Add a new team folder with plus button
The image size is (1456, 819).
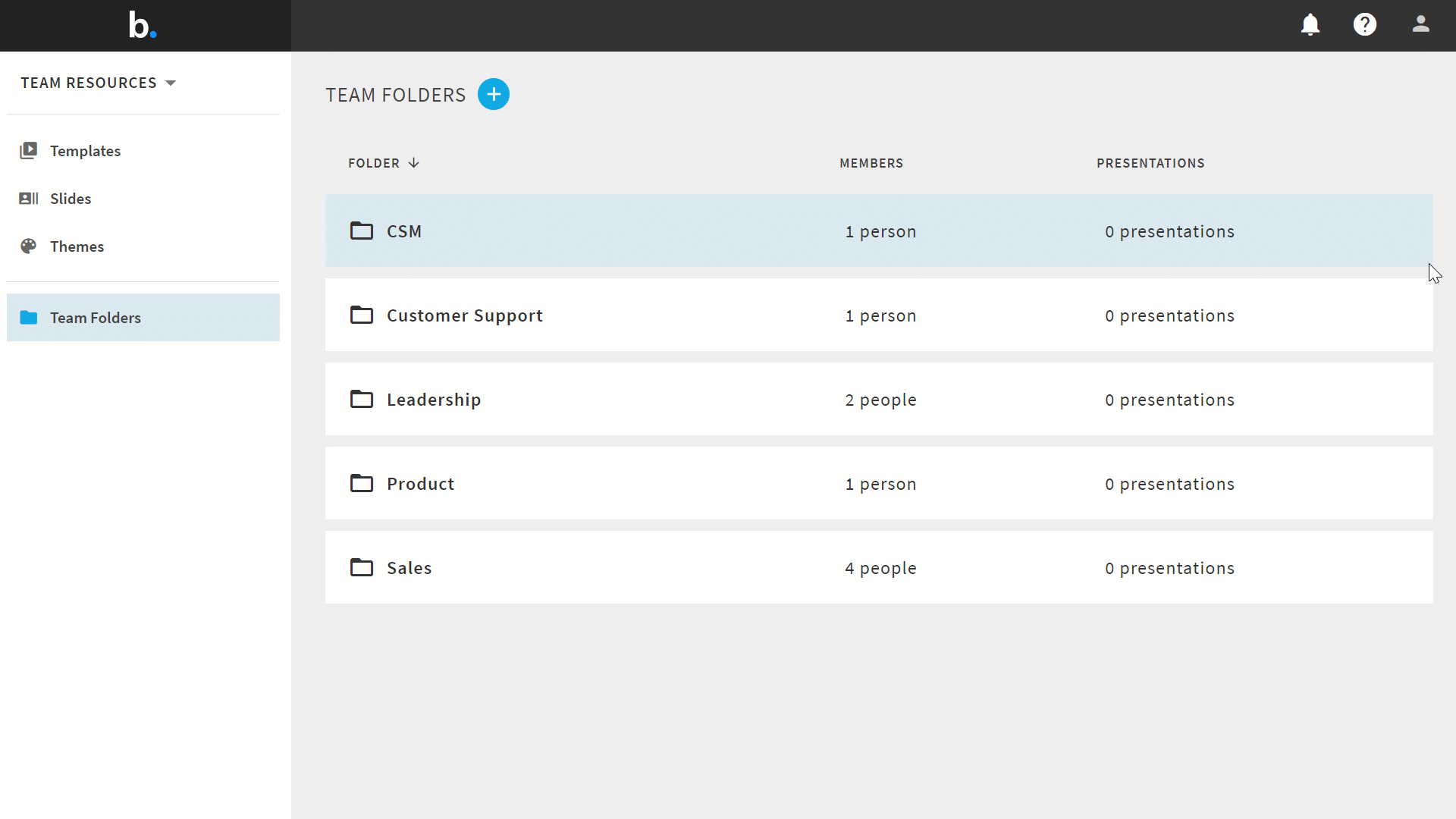click(x=494, y=94)
